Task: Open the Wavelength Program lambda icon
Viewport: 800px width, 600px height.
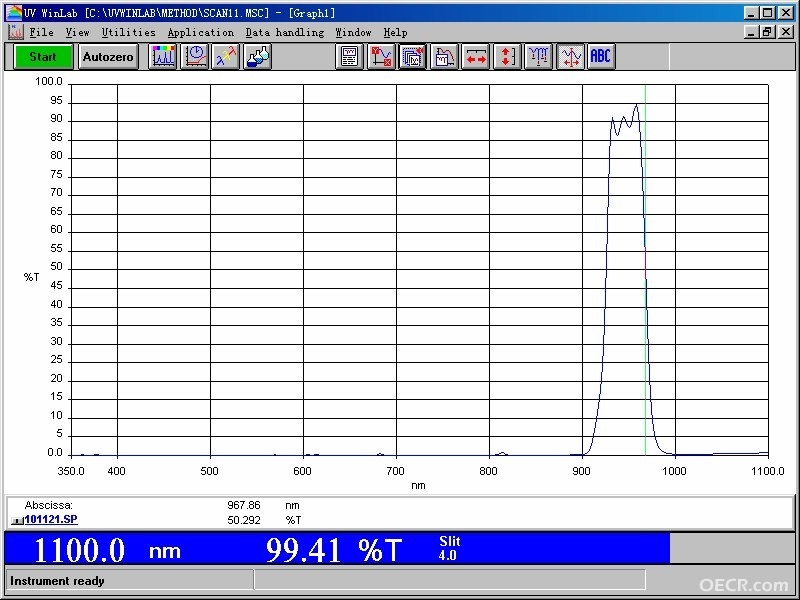Action: (x=226, y=57)
